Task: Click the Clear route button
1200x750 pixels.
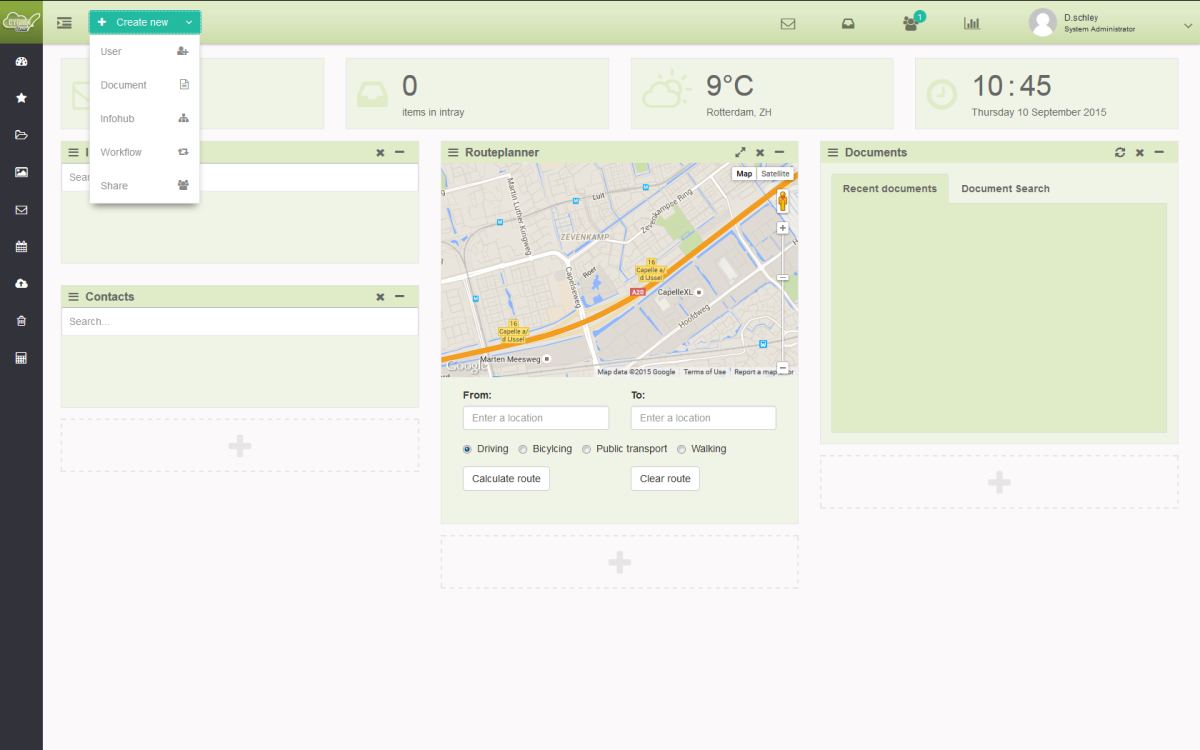Action: [x=665, y=479]
